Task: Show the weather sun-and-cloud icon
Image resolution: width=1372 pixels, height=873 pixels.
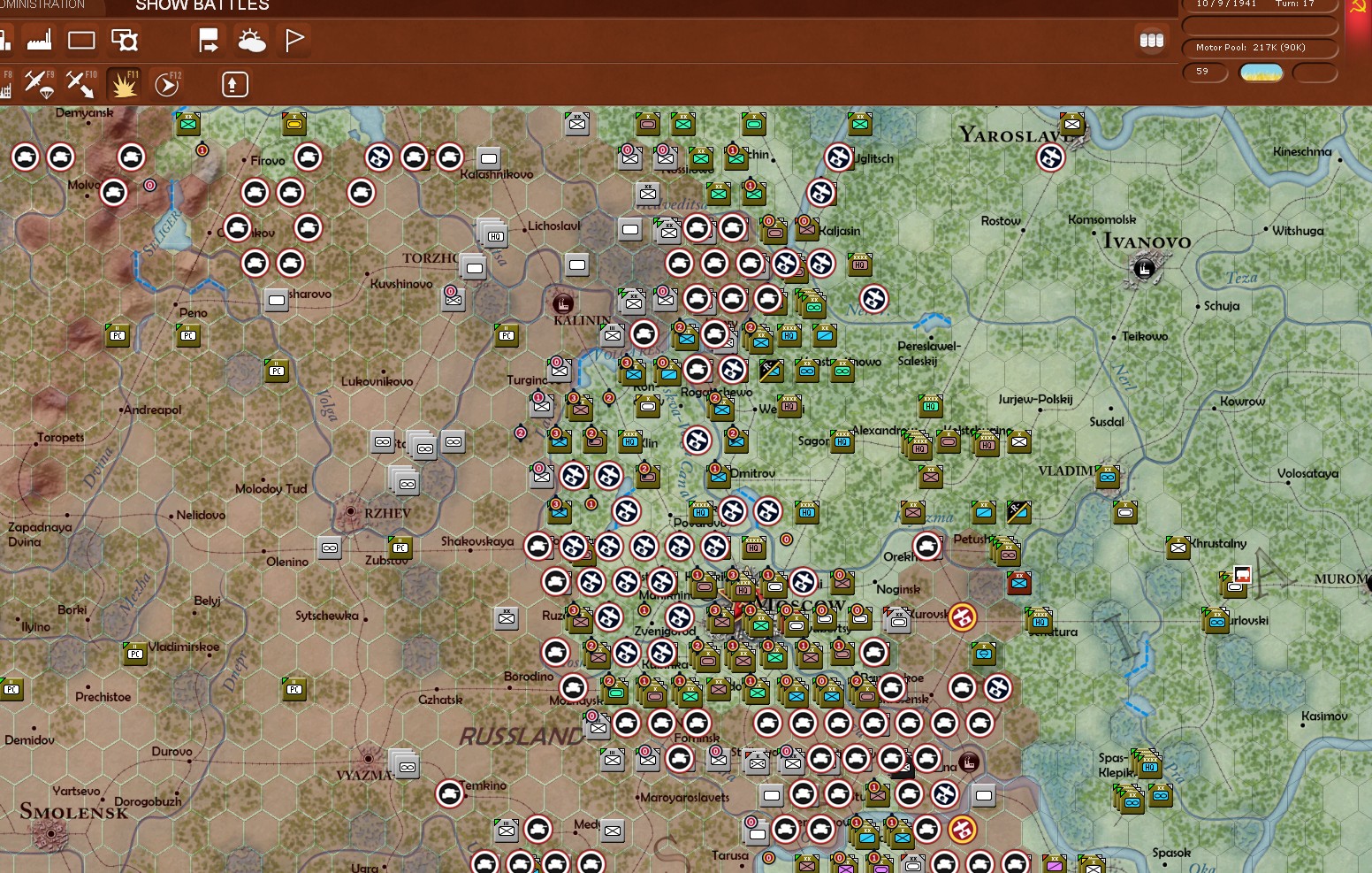Action: (x=252, y=40)
